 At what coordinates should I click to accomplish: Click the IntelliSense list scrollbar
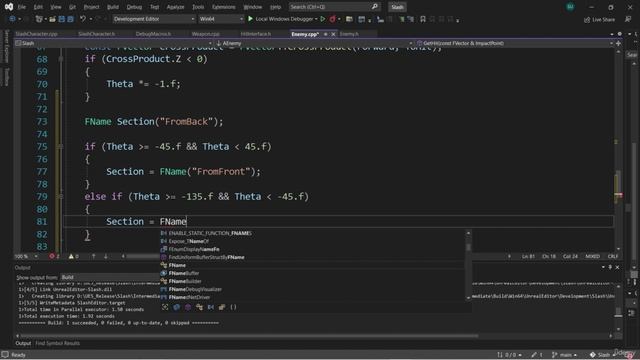coord(468,265)
